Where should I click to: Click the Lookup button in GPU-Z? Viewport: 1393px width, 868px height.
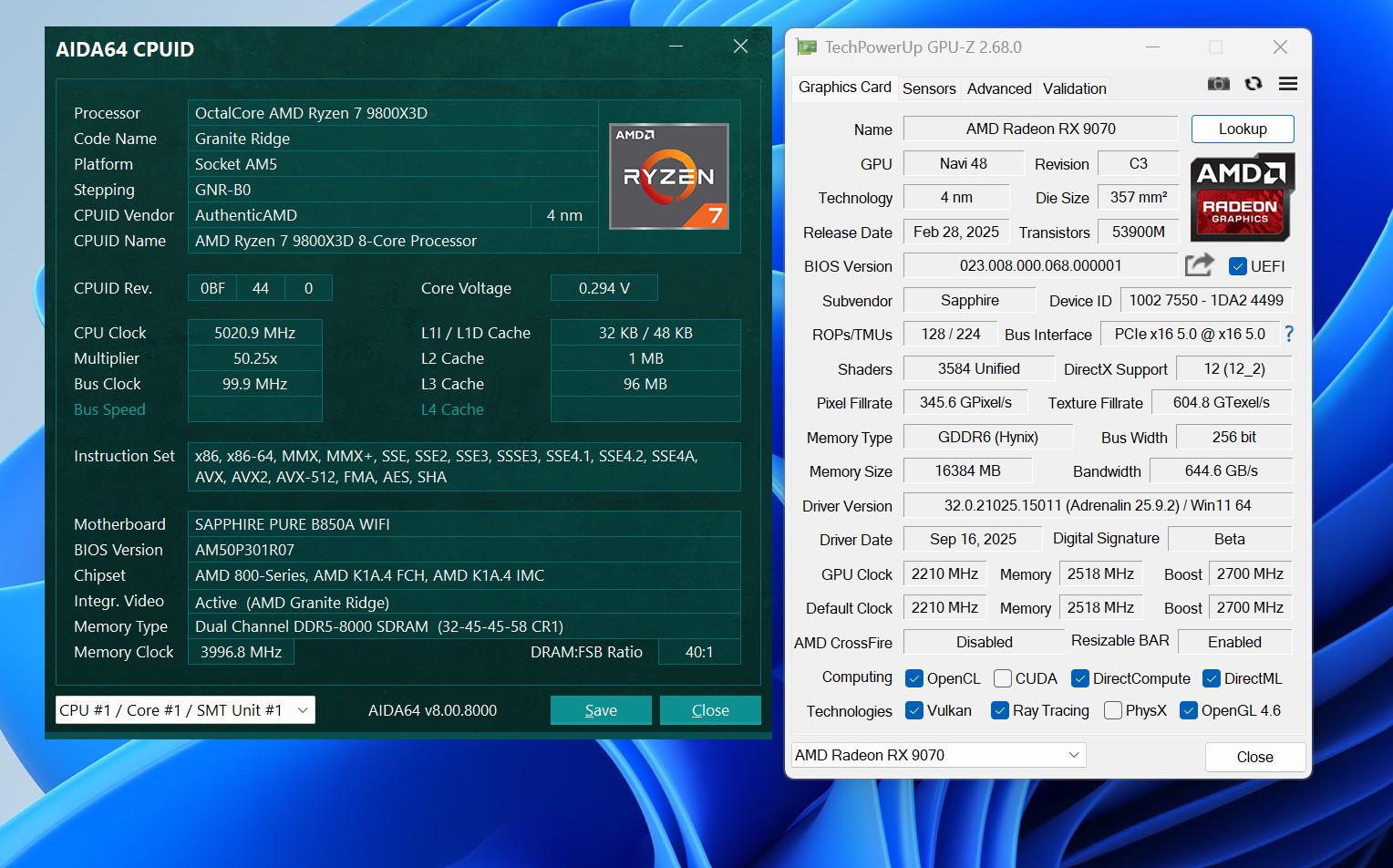coord(1243,129)
